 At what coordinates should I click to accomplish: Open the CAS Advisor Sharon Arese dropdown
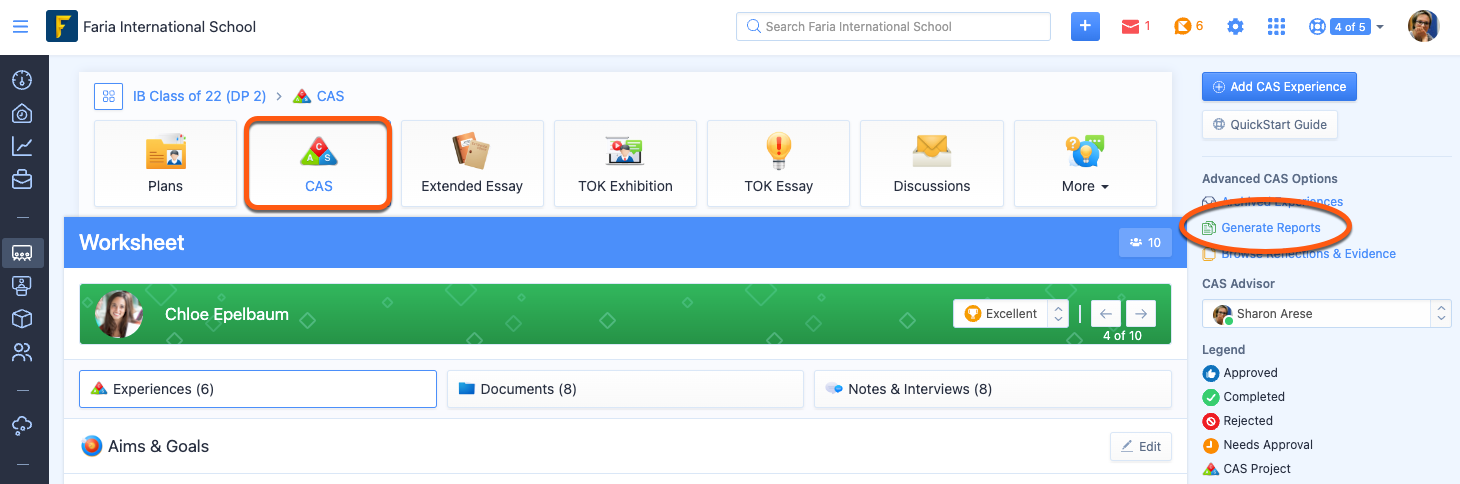tap(1326, 314)
